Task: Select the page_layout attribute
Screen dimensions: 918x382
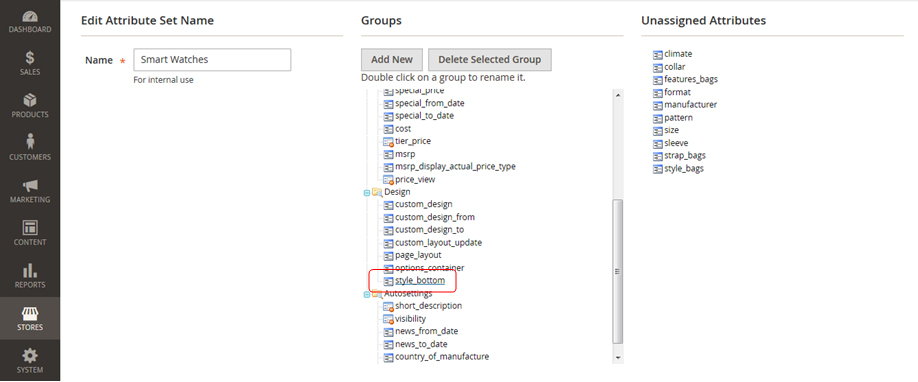Action: click(x=418, y=255)
